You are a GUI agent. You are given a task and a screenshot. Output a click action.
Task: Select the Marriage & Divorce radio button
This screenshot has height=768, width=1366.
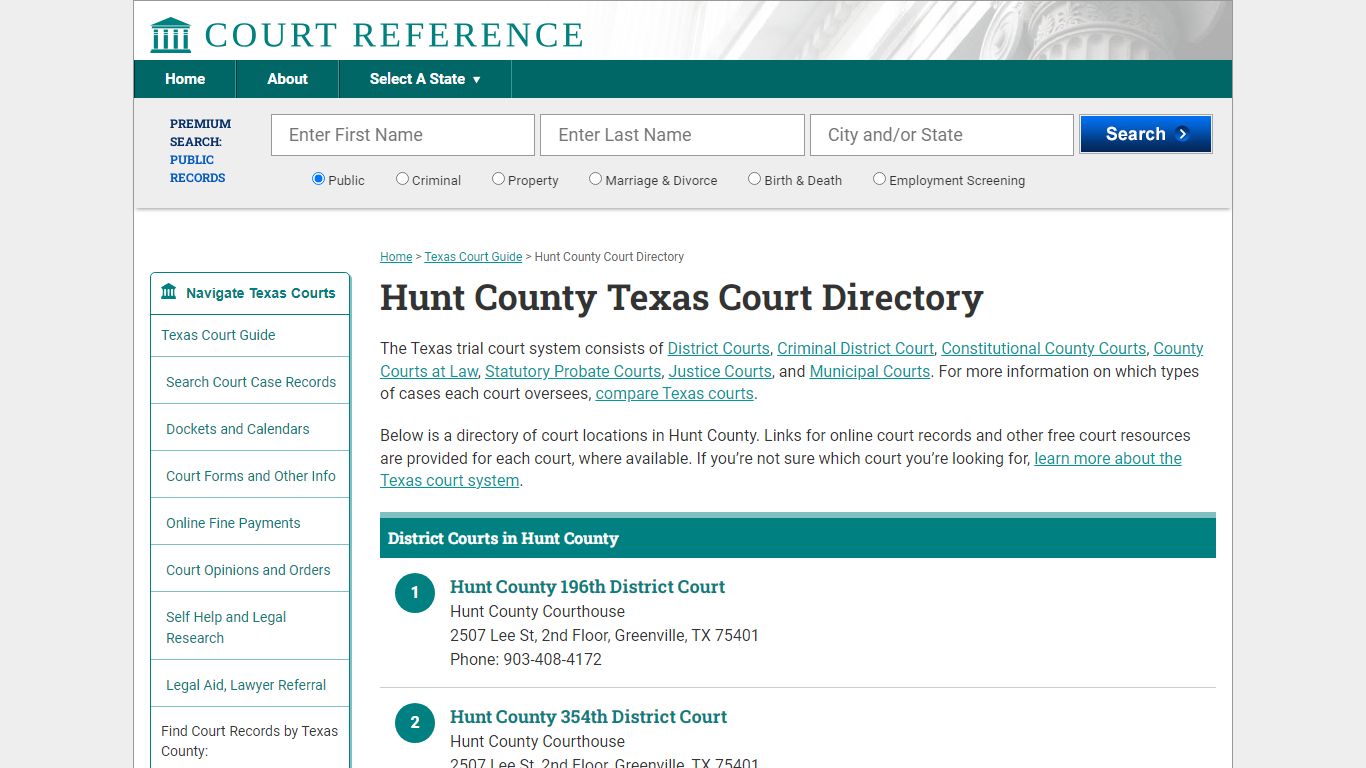pos(595,179)
